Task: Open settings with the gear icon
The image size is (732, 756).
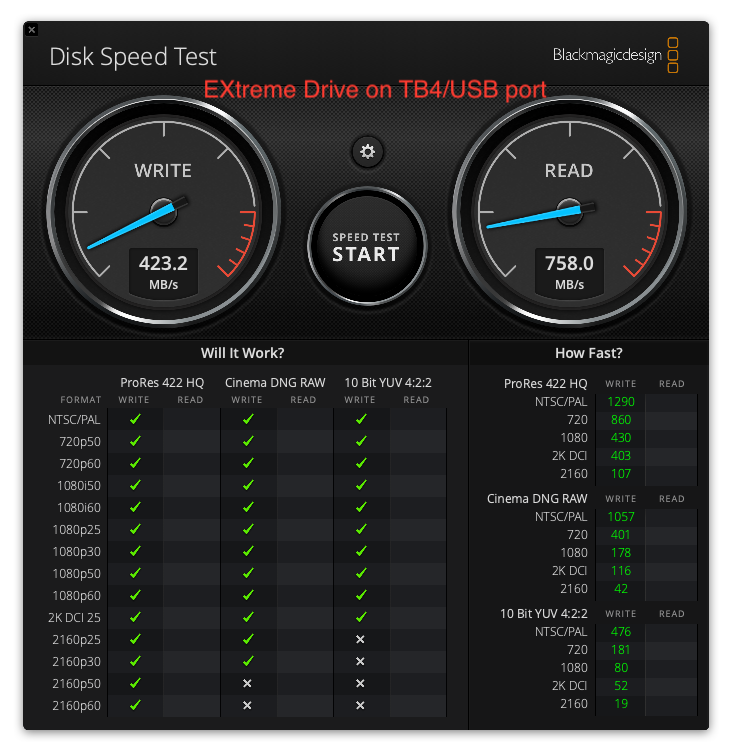Action: [x=367, y=151]
